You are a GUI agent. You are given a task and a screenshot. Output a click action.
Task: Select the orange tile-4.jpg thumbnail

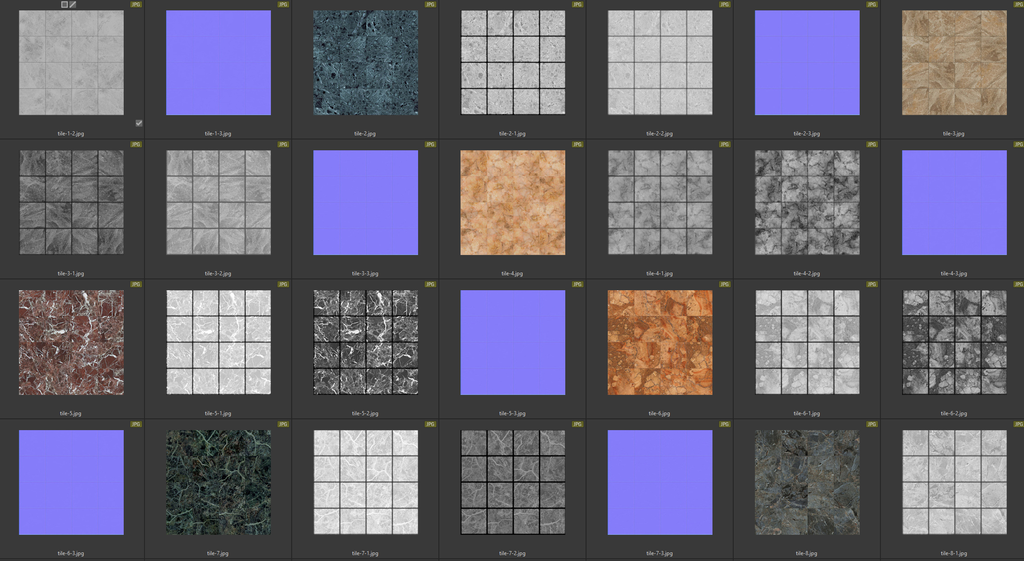(x=513, y=202)
